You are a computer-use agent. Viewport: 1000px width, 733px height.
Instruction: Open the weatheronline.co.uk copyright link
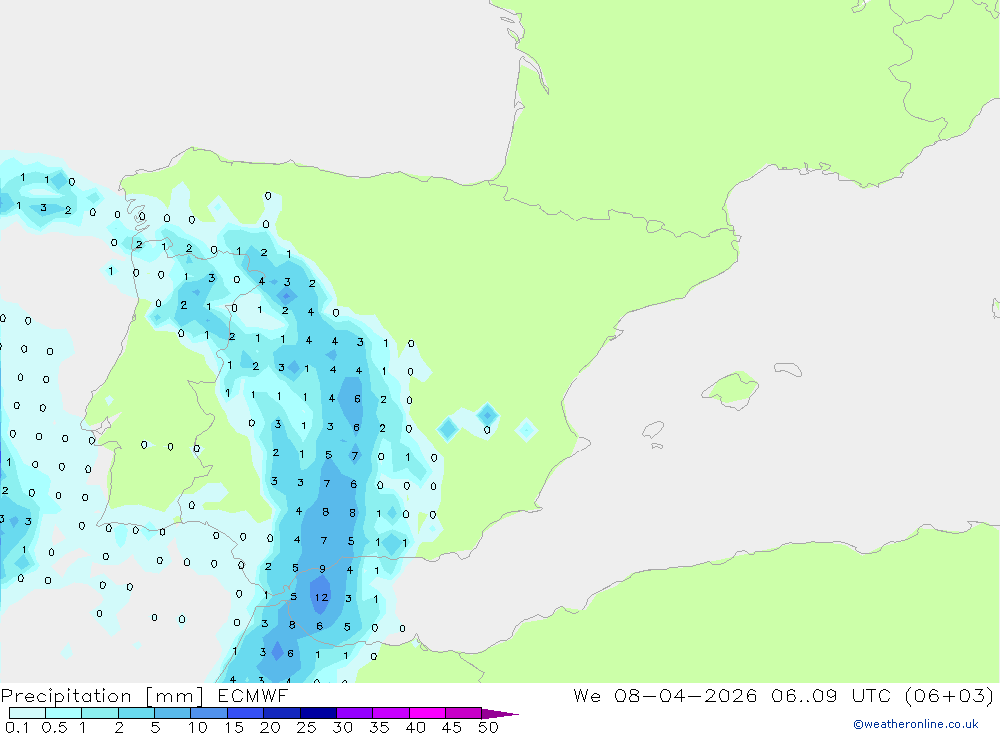(915, 724)
